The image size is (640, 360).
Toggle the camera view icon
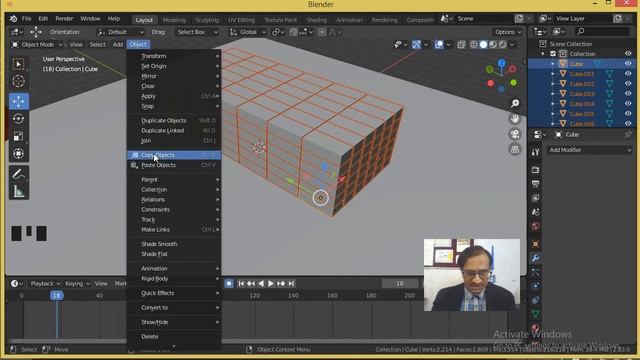click(x=515, y=134)
